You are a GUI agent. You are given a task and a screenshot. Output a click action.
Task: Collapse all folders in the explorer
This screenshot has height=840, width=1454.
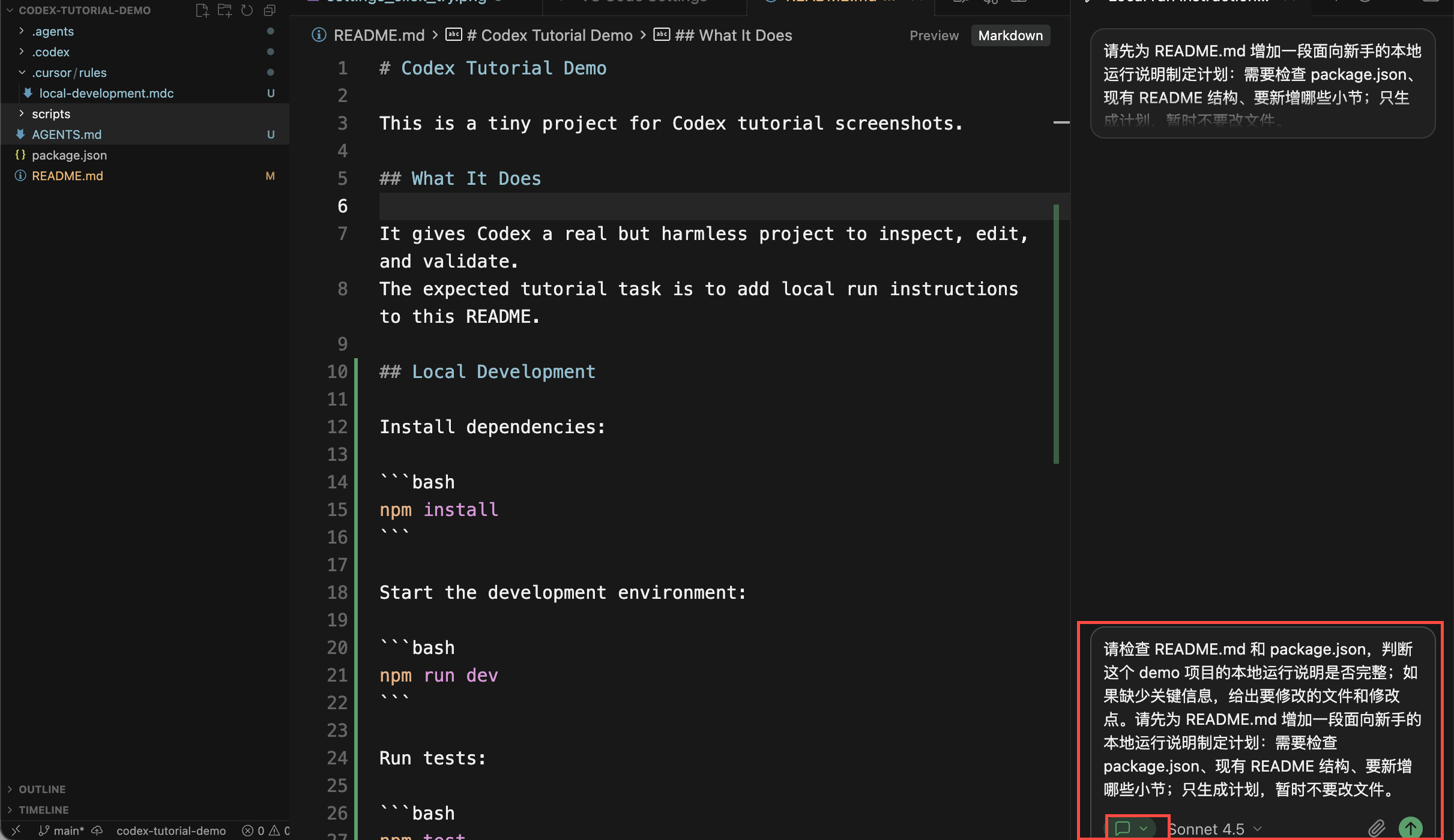pos(270,10)
